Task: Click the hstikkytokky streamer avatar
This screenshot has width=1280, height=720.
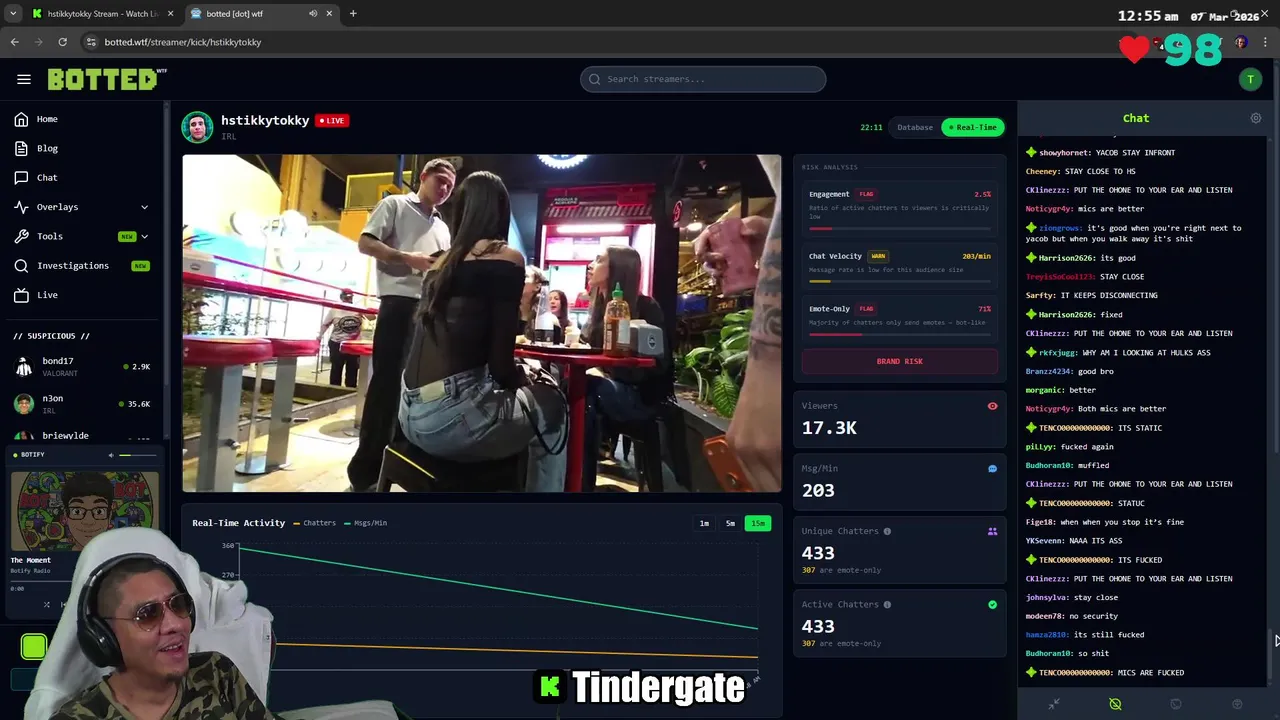Action: [197, 127]
